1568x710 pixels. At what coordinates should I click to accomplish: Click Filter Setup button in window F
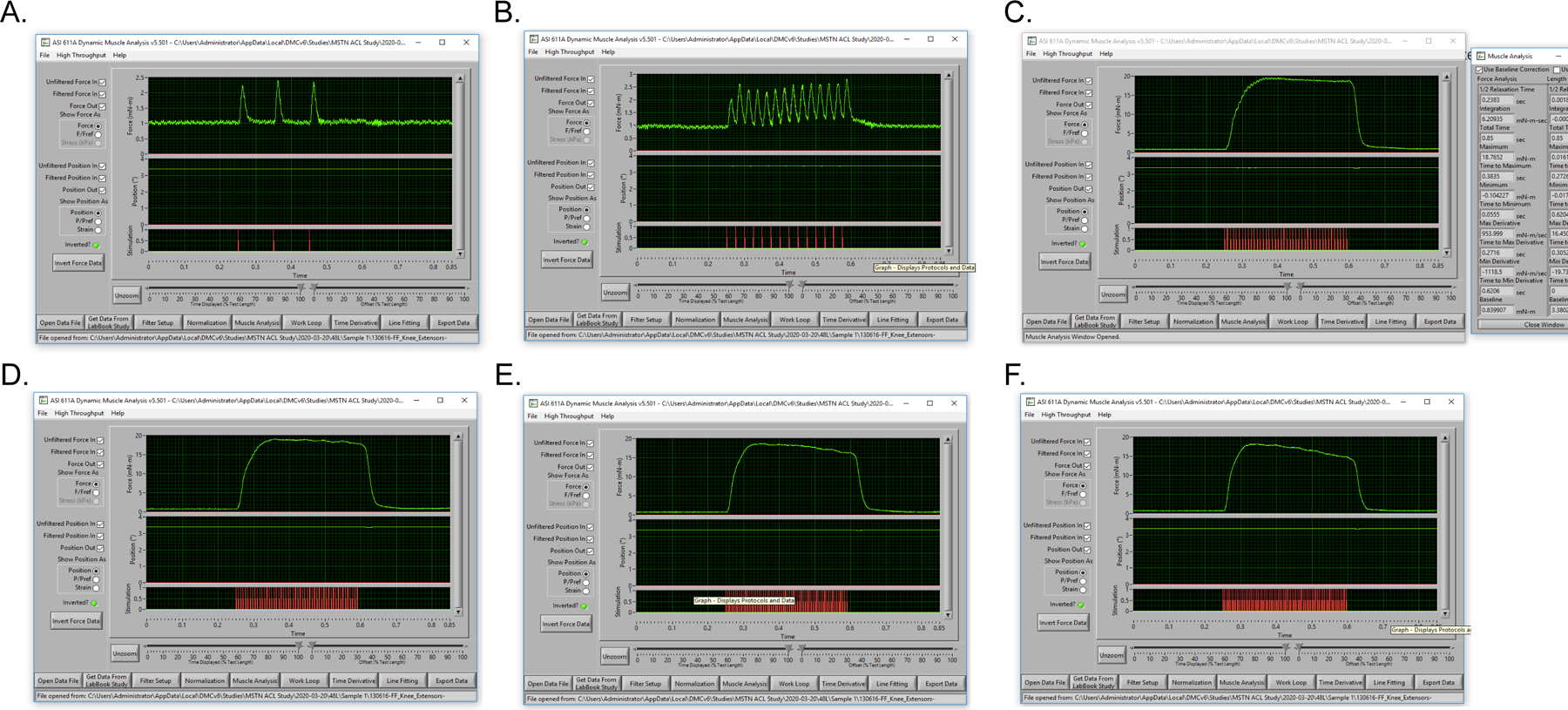click(x=1142, y=682)
